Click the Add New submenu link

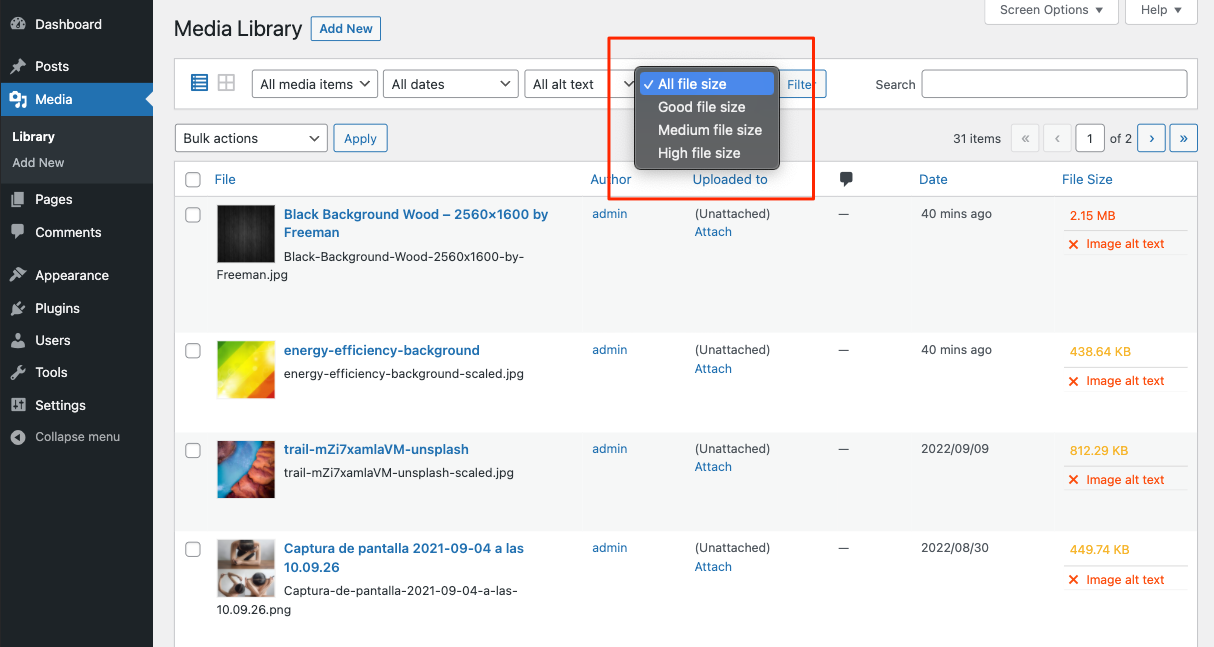38,162
